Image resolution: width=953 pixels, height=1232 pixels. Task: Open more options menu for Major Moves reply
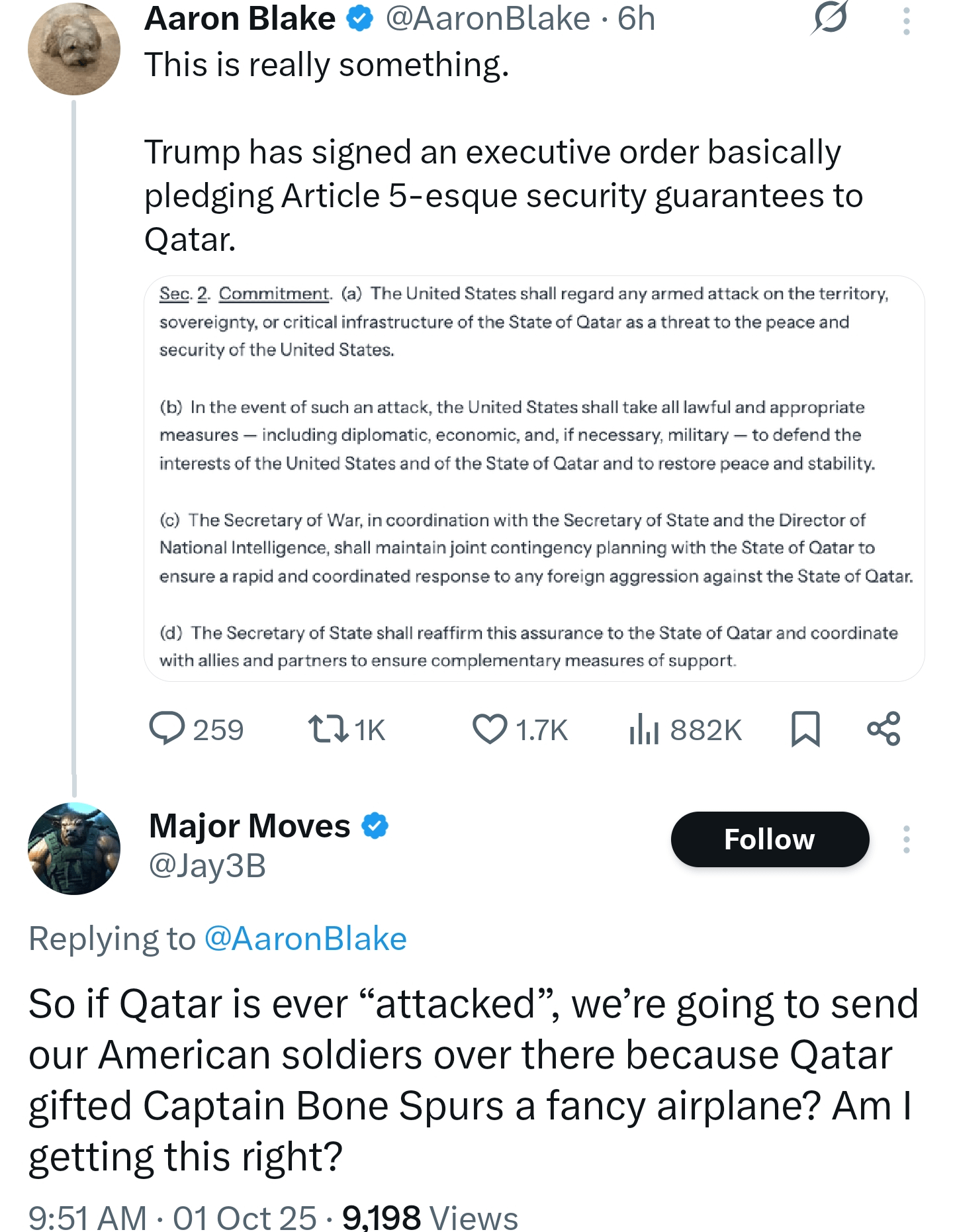pos(906,839)
